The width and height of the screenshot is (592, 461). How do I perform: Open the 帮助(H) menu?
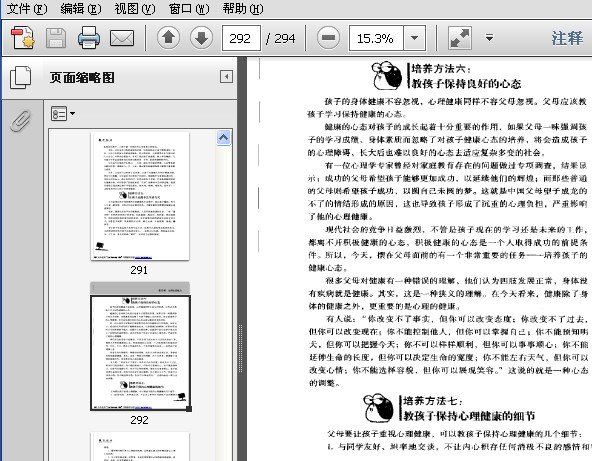coord(243,8)
